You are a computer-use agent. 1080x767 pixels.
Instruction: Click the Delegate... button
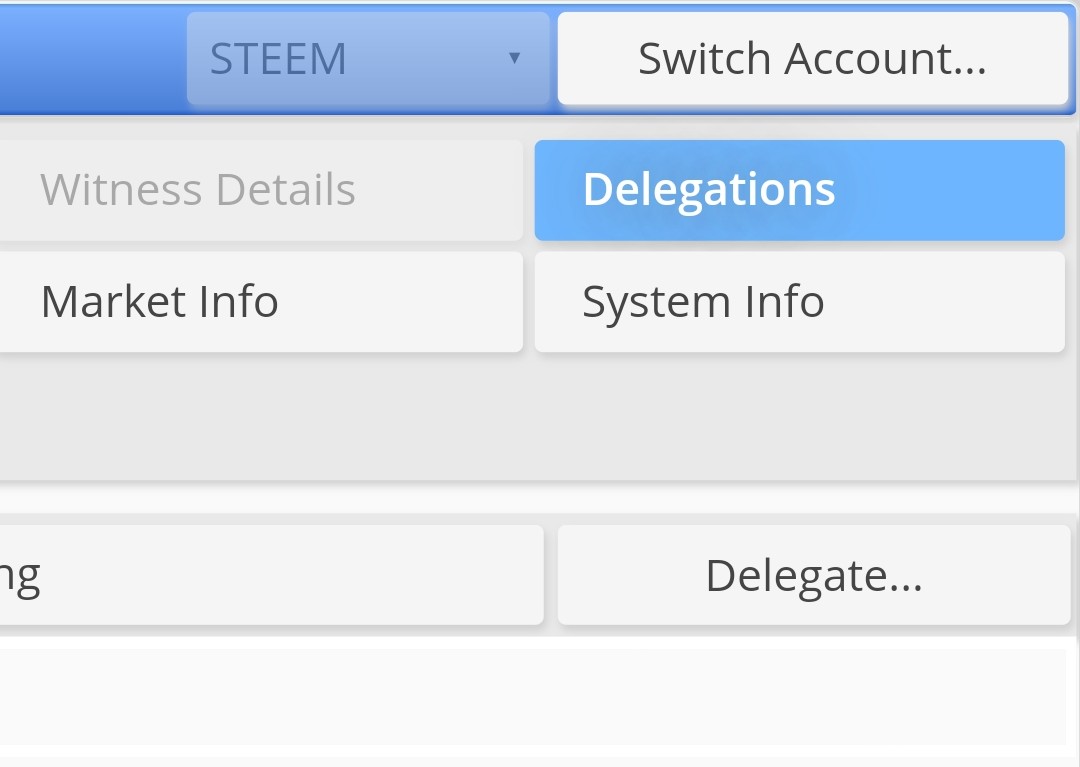pyautogui.click(x=814, y=575)
